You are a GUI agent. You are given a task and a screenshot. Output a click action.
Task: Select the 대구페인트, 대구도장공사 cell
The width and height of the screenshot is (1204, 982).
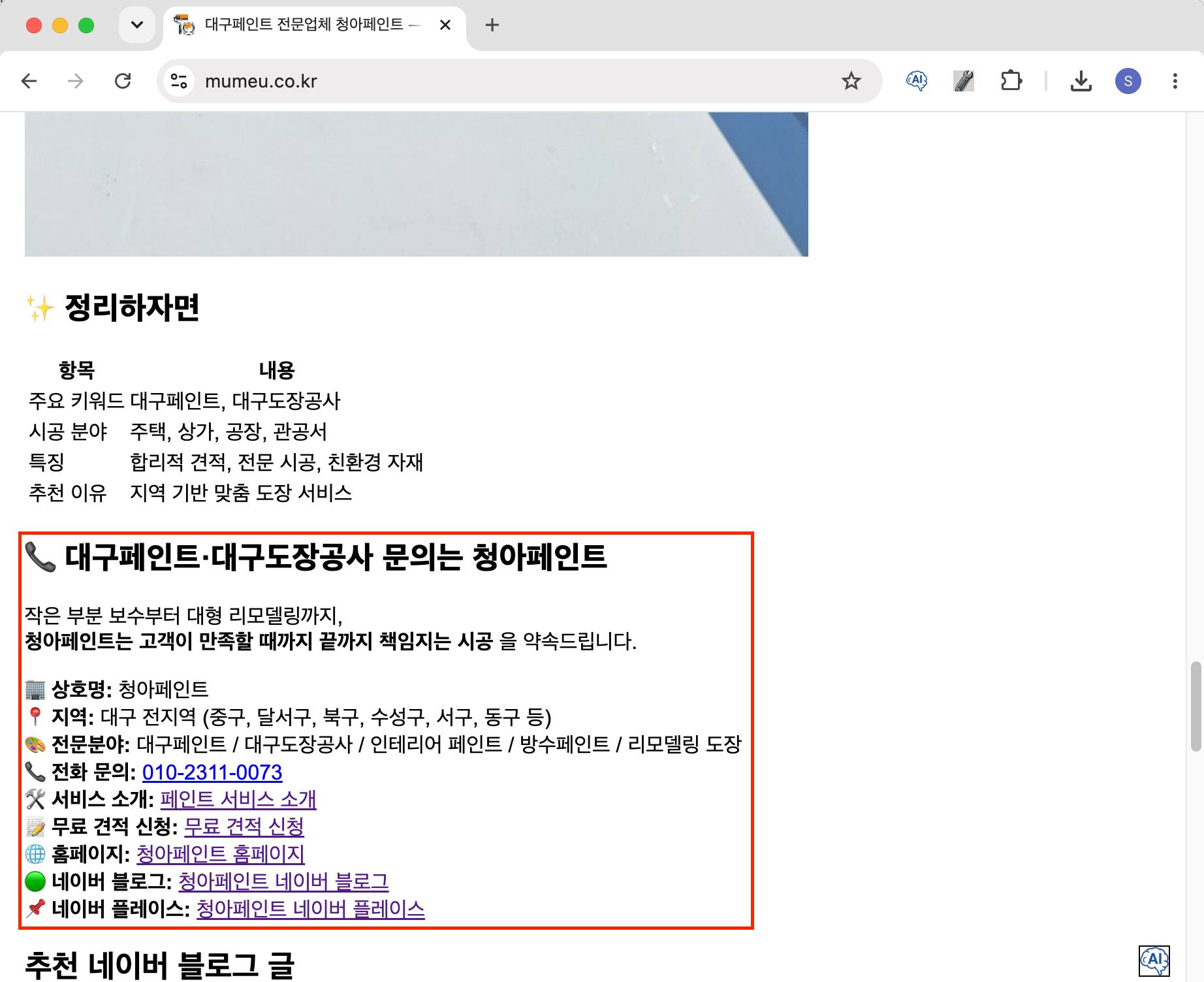[235, 401]
